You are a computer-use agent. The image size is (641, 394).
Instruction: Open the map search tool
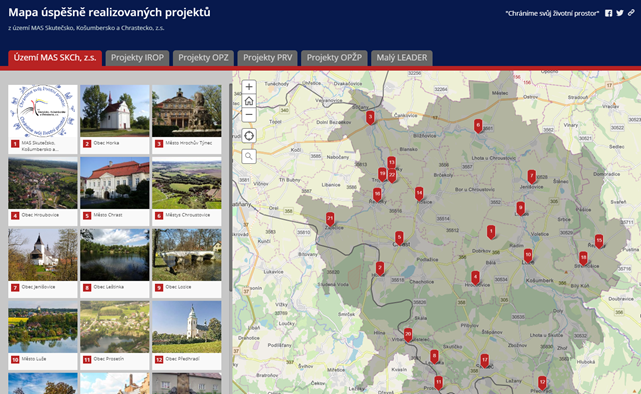pyautogui.click(x=249, y=156)
